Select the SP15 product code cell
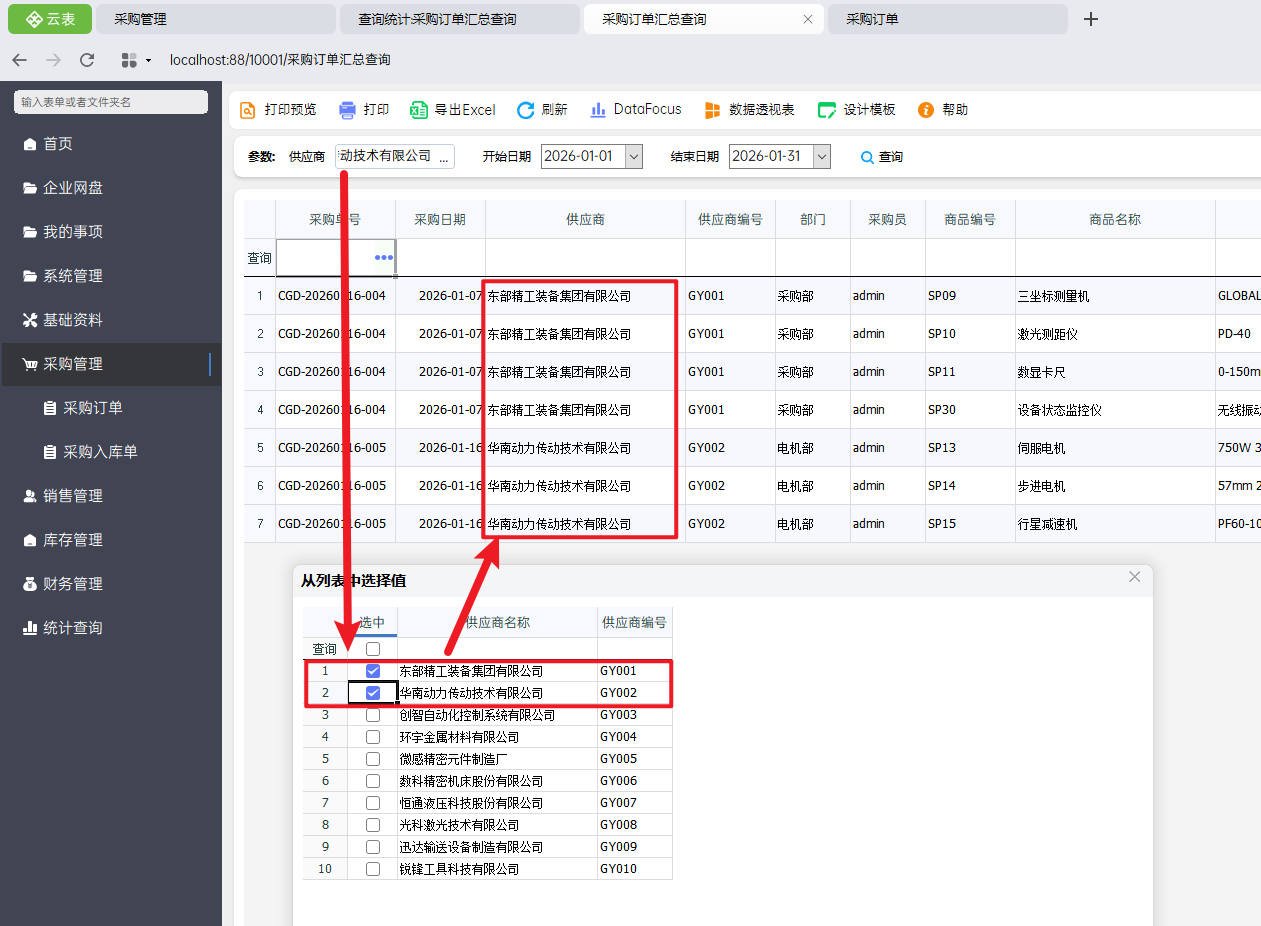1261x926 pixels. click(970, 524)
